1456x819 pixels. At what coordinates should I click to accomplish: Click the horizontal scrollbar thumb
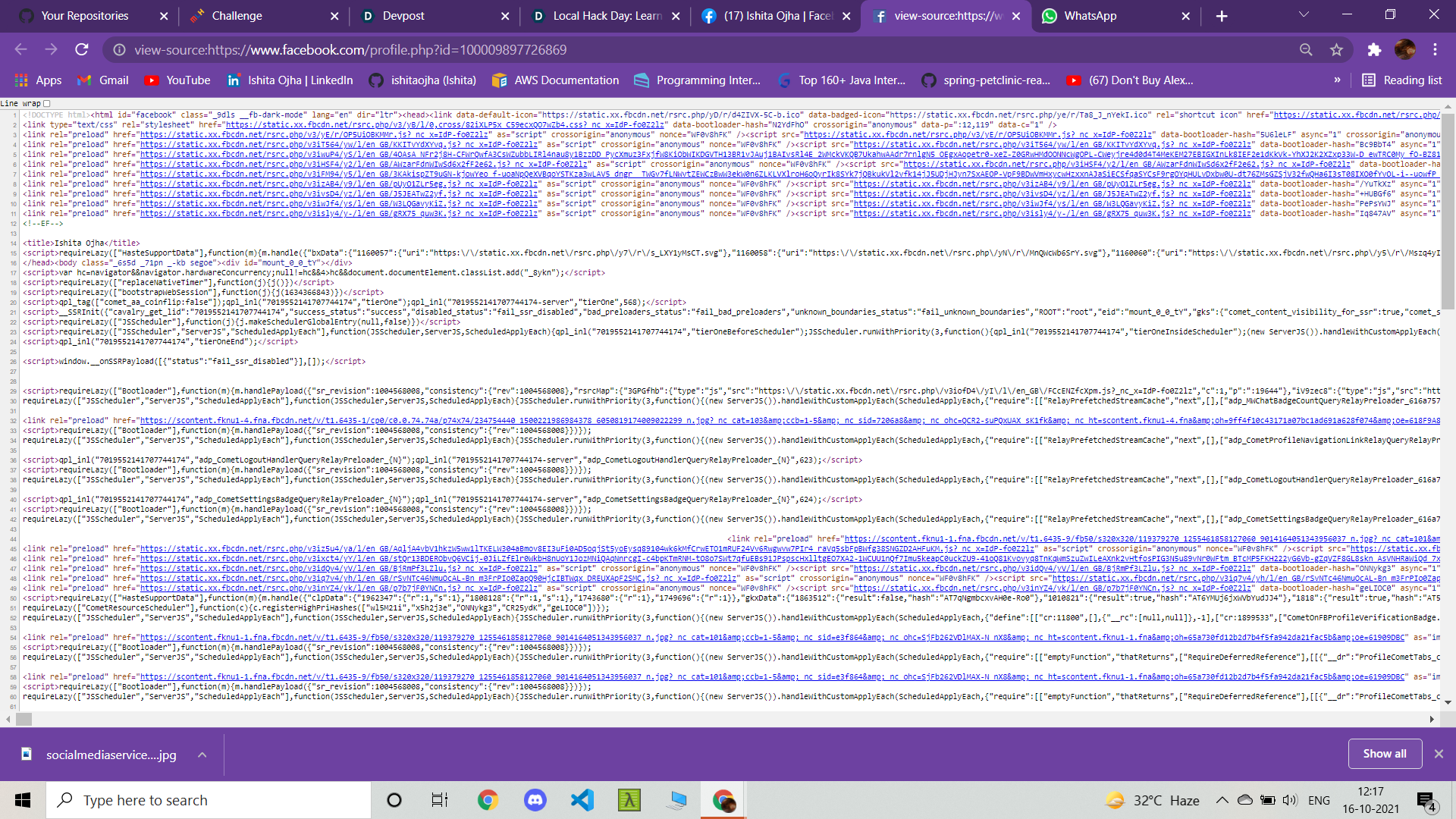point(24,718)
